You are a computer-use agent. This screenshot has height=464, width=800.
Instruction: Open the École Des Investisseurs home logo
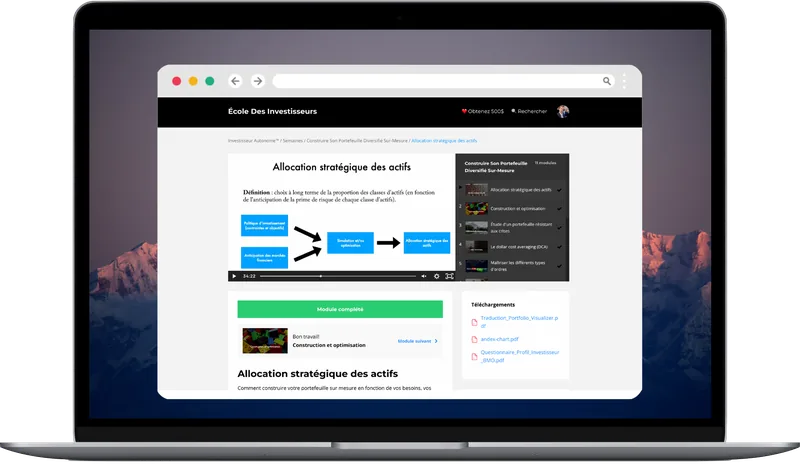[x=272, y=111]
